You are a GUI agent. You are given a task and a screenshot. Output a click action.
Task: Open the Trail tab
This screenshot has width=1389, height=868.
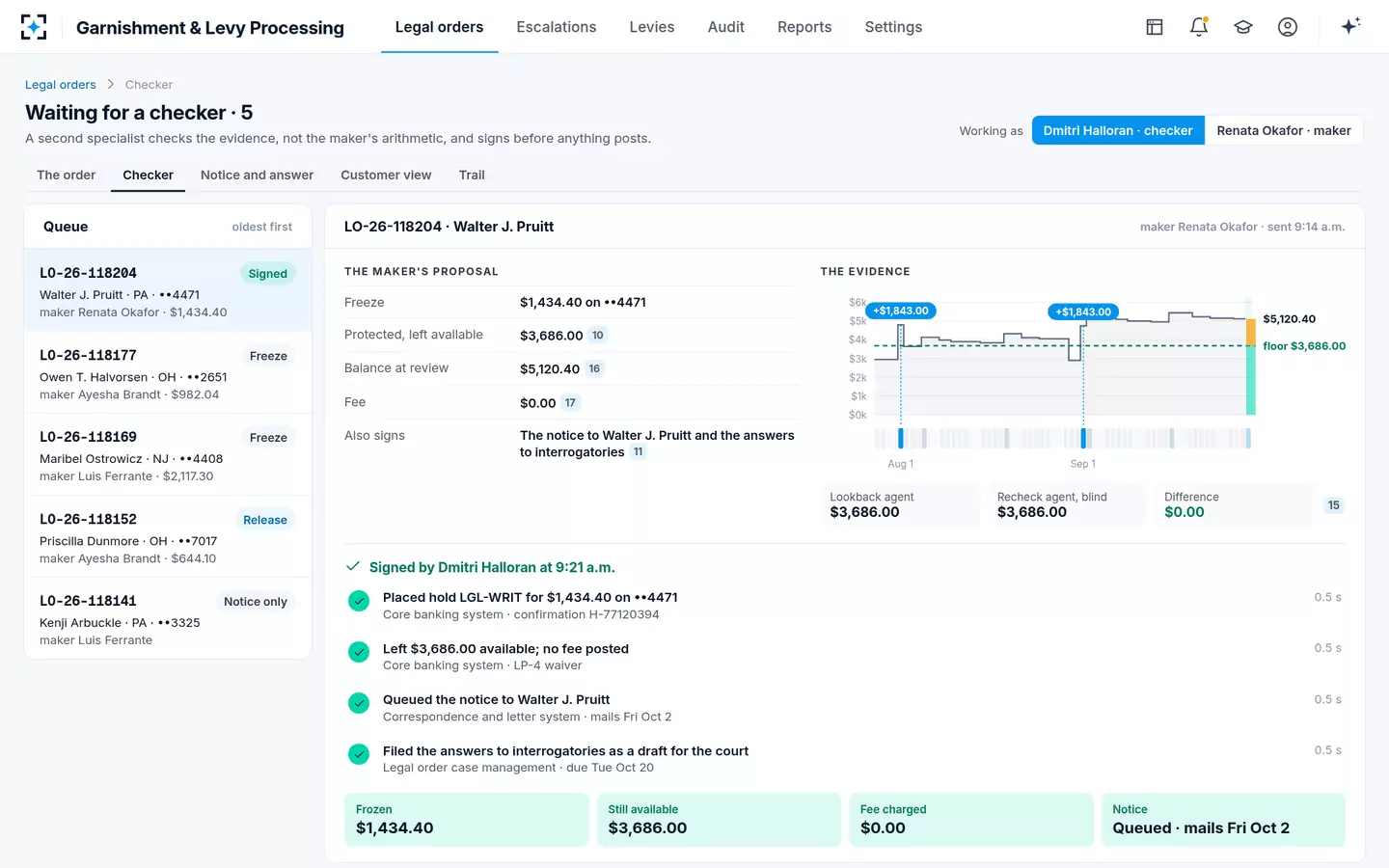(x=472, y=175)
